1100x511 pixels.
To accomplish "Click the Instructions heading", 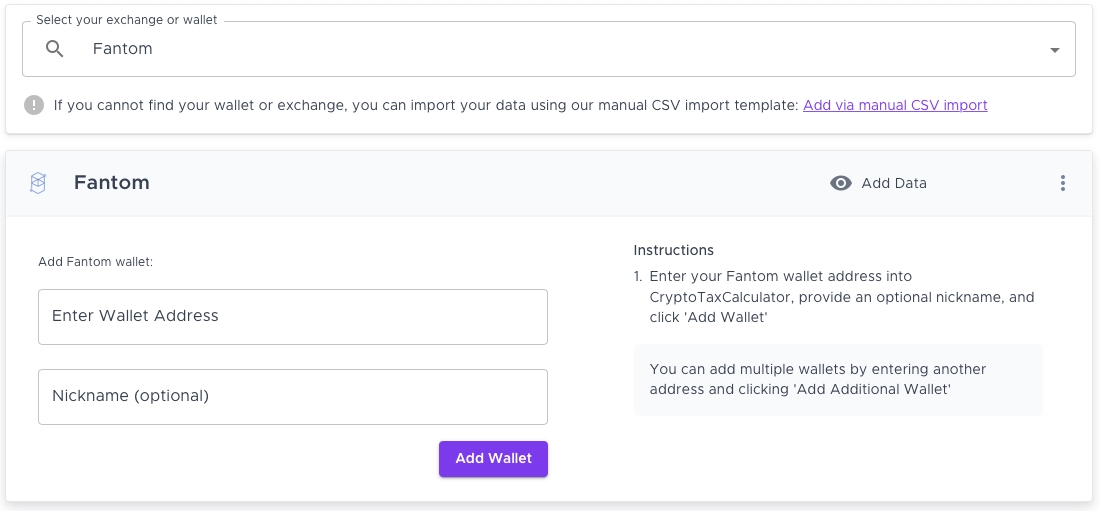I will (674, 250).
